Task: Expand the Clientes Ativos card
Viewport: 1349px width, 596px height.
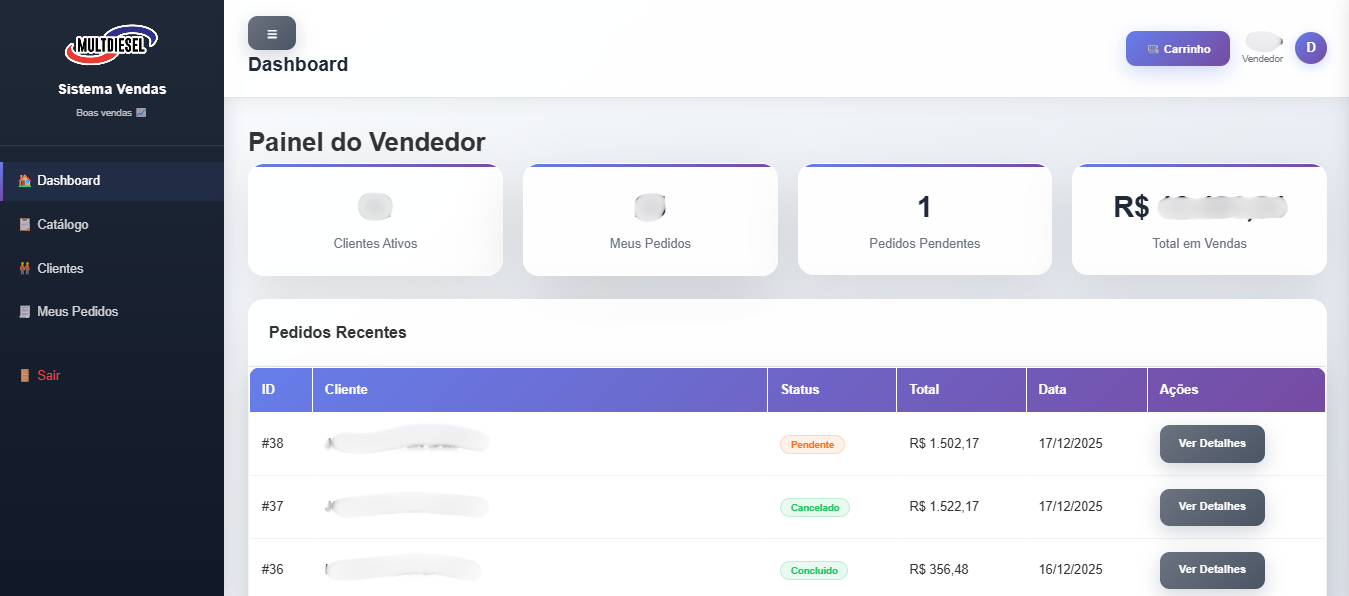Action: [375, 219]
